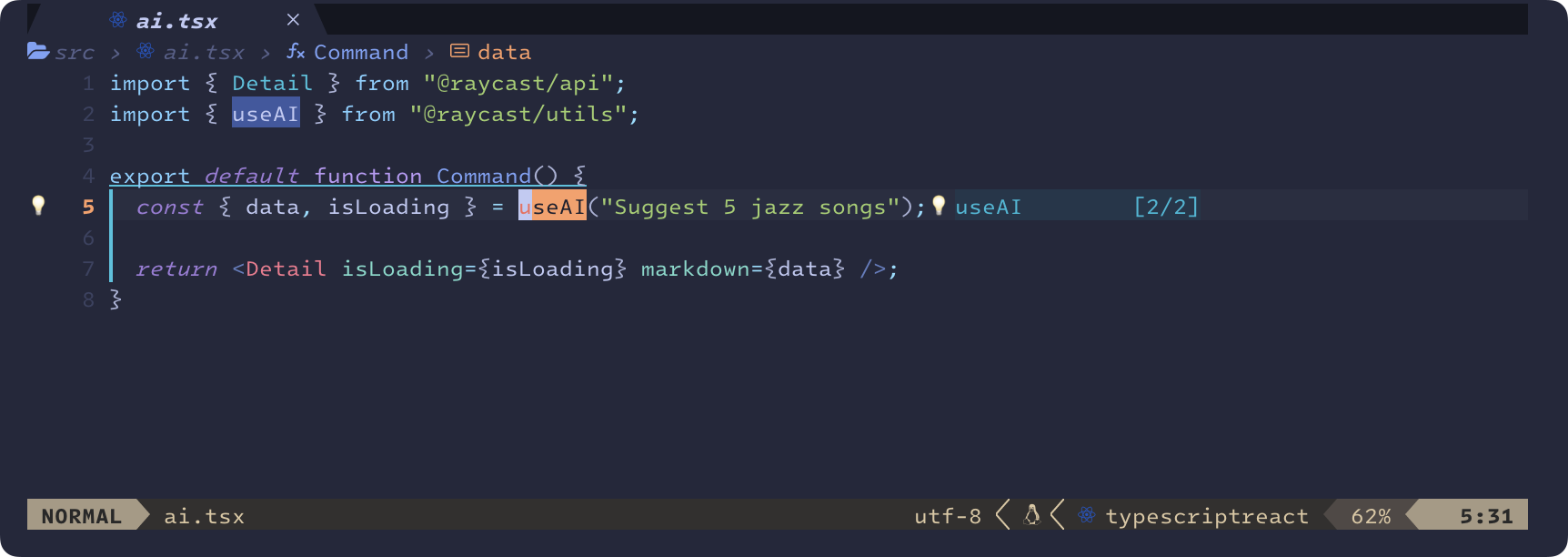This screenshot has width=1568, height=557.
Task: Expand chevron between ai.tsx and Command
Action: pos(266,53)
